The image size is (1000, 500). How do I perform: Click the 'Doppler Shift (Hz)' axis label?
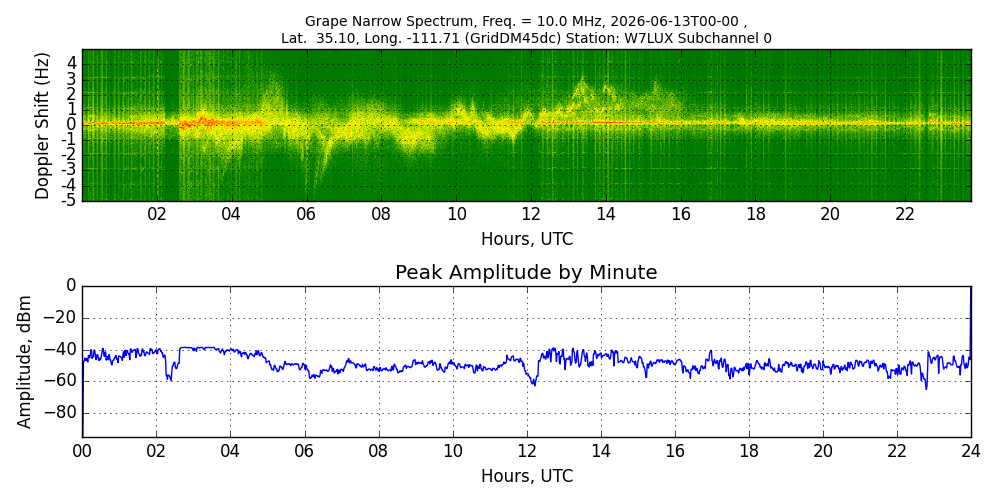pyautogui.click(x=42, y=125)
